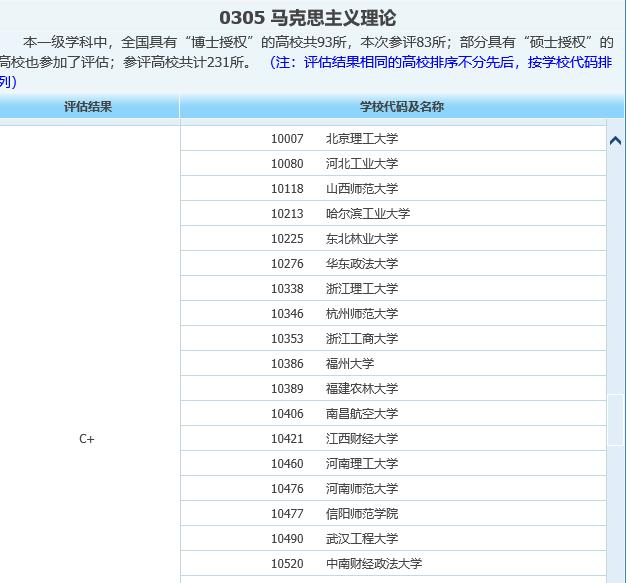The width and height of the screenshot is (630, 583).
Task: Select row 10520 中南财经政法大学
Action: coord(393,563)
